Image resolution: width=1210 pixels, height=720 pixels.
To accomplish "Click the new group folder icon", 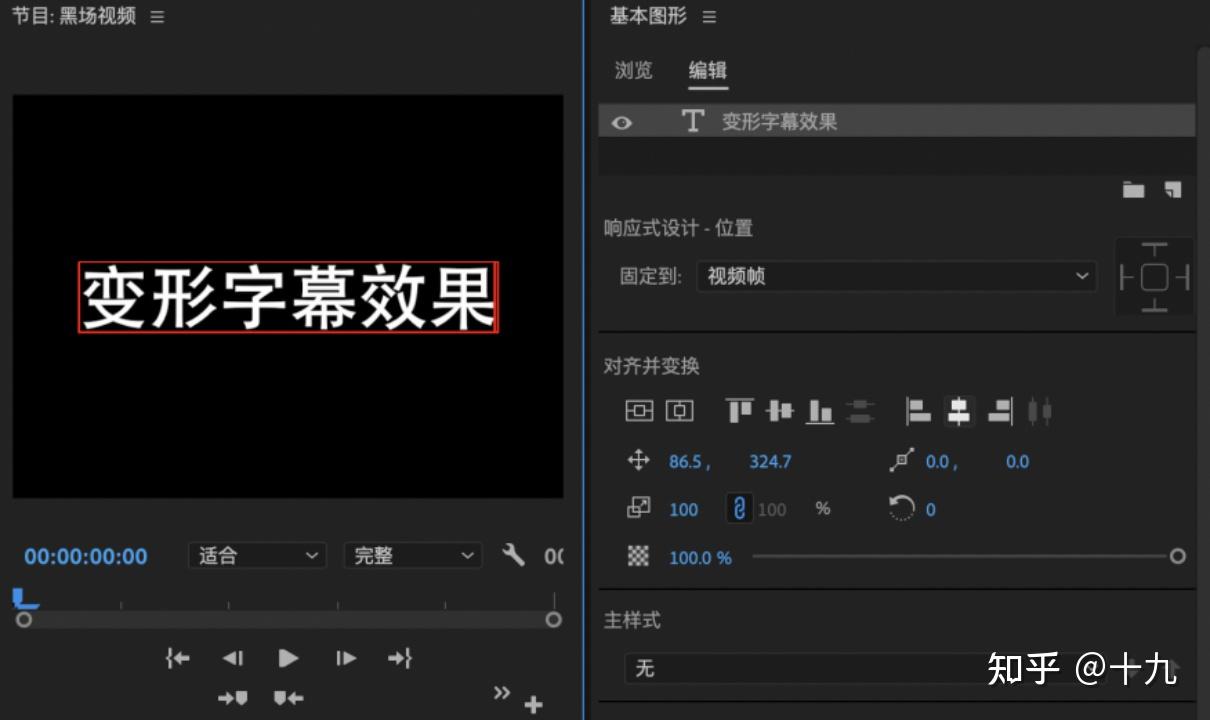I will (1134, 188).
